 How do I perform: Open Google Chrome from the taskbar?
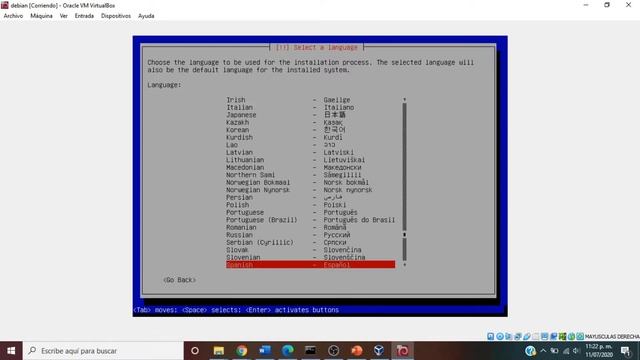(242, 351)
